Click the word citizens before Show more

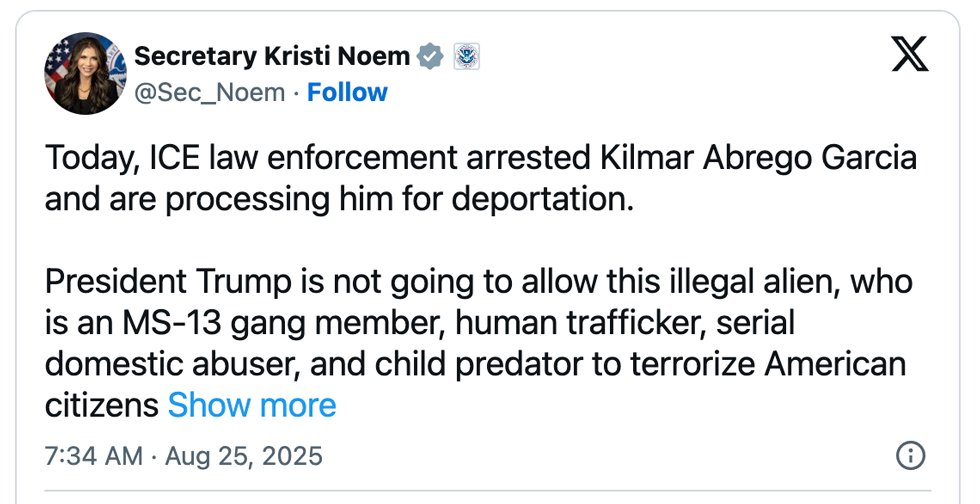click(x=101, y=405)
